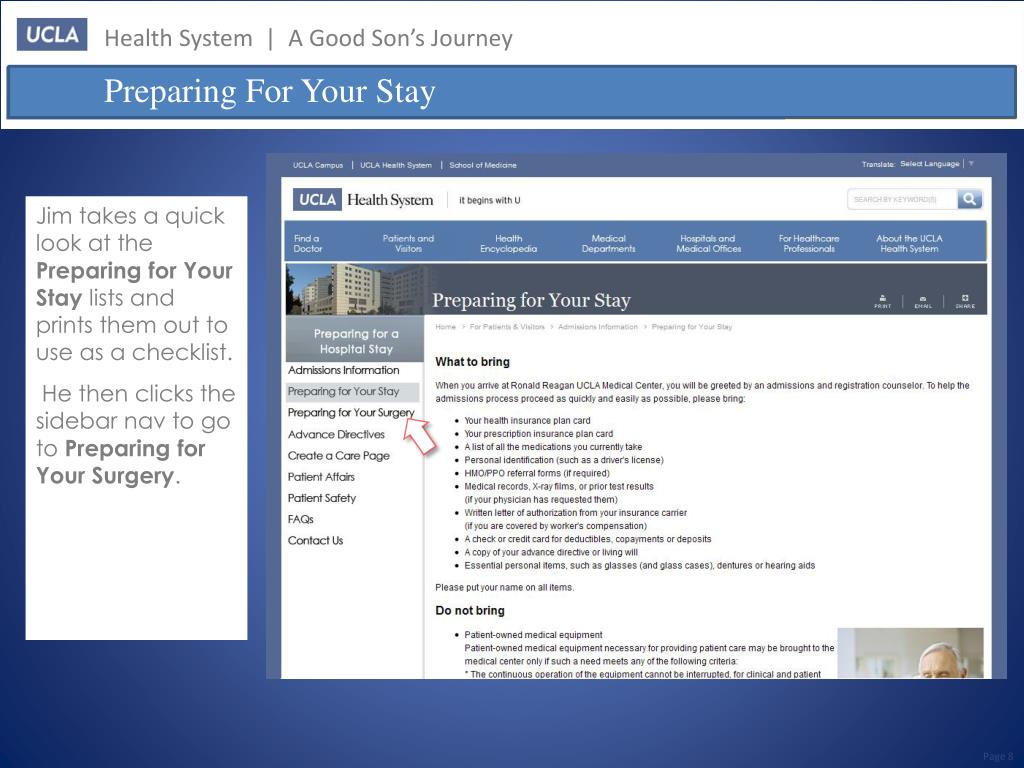Screen dimensions: 1024x768
Task: Click the Search by Keyword field
Action: click(x=902, y=199)
